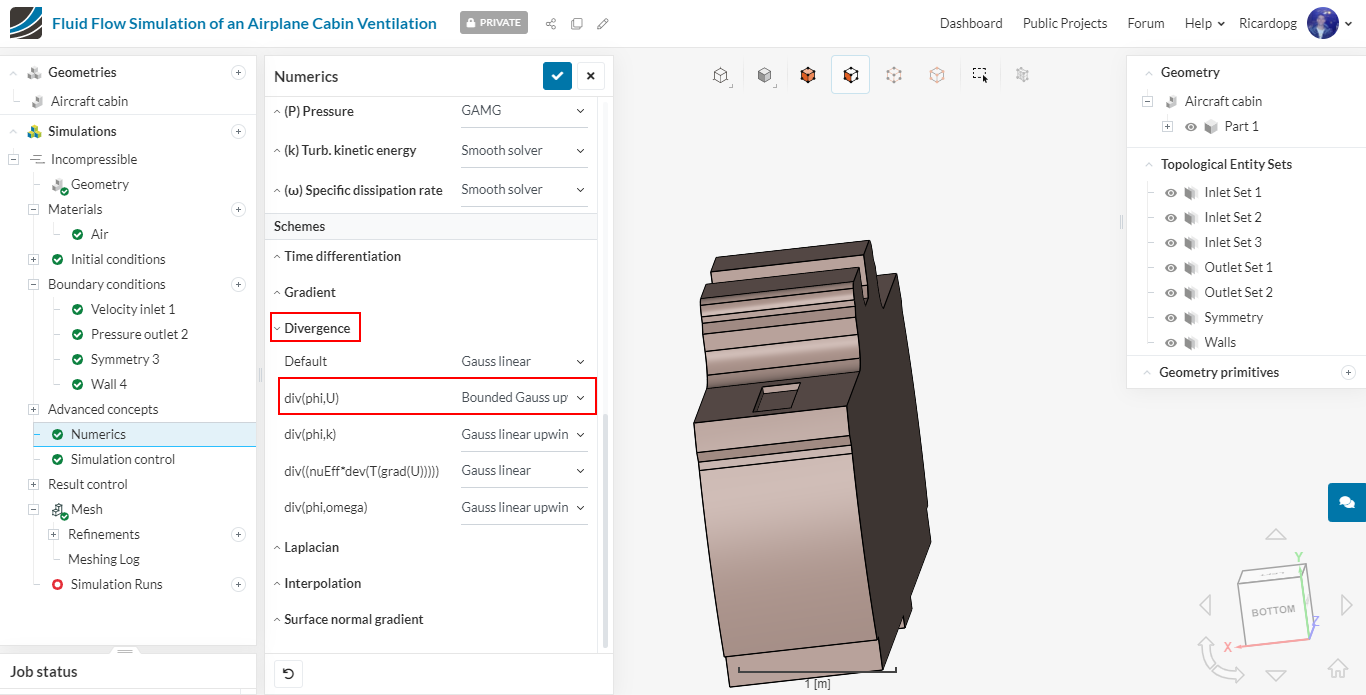Viewport: 1366px width, 695px height.
Task: Open the view cube options dropdown icon
Action: (x=721, y=75)
